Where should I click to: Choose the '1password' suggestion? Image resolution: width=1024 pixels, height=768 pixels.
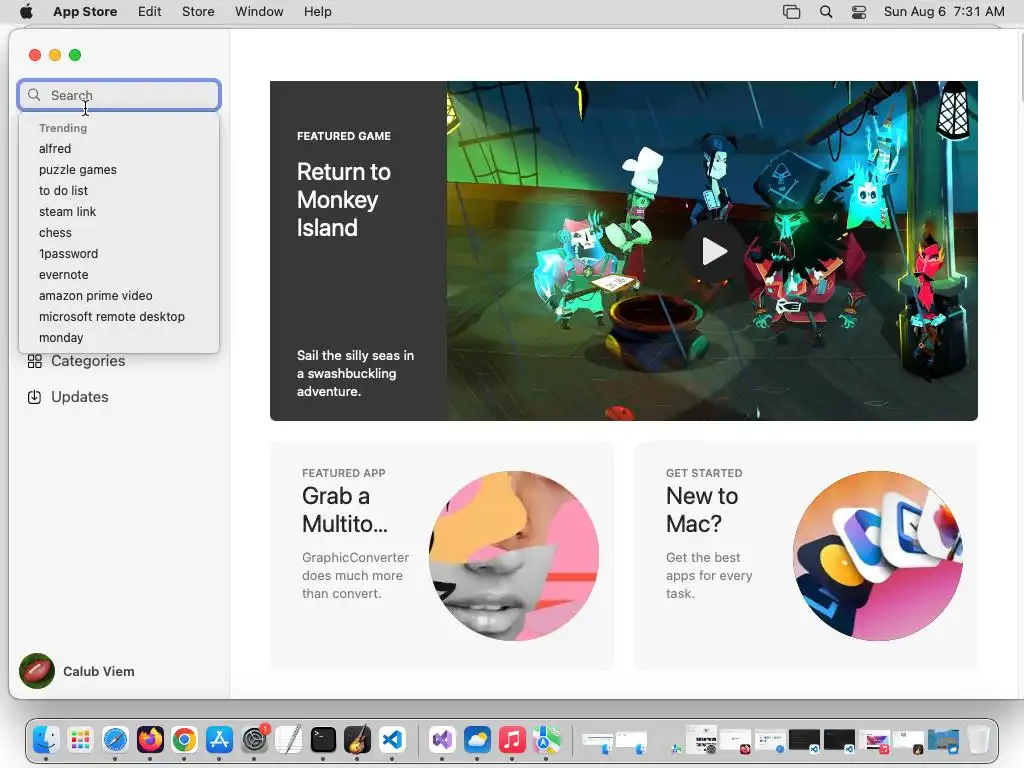69,253
